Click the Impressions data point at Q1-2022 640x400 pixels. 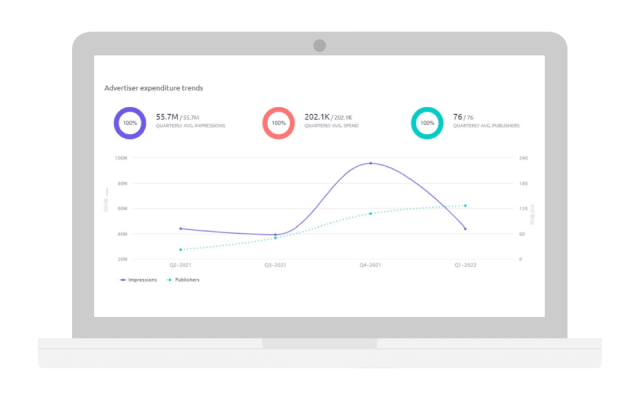(465, 229)
